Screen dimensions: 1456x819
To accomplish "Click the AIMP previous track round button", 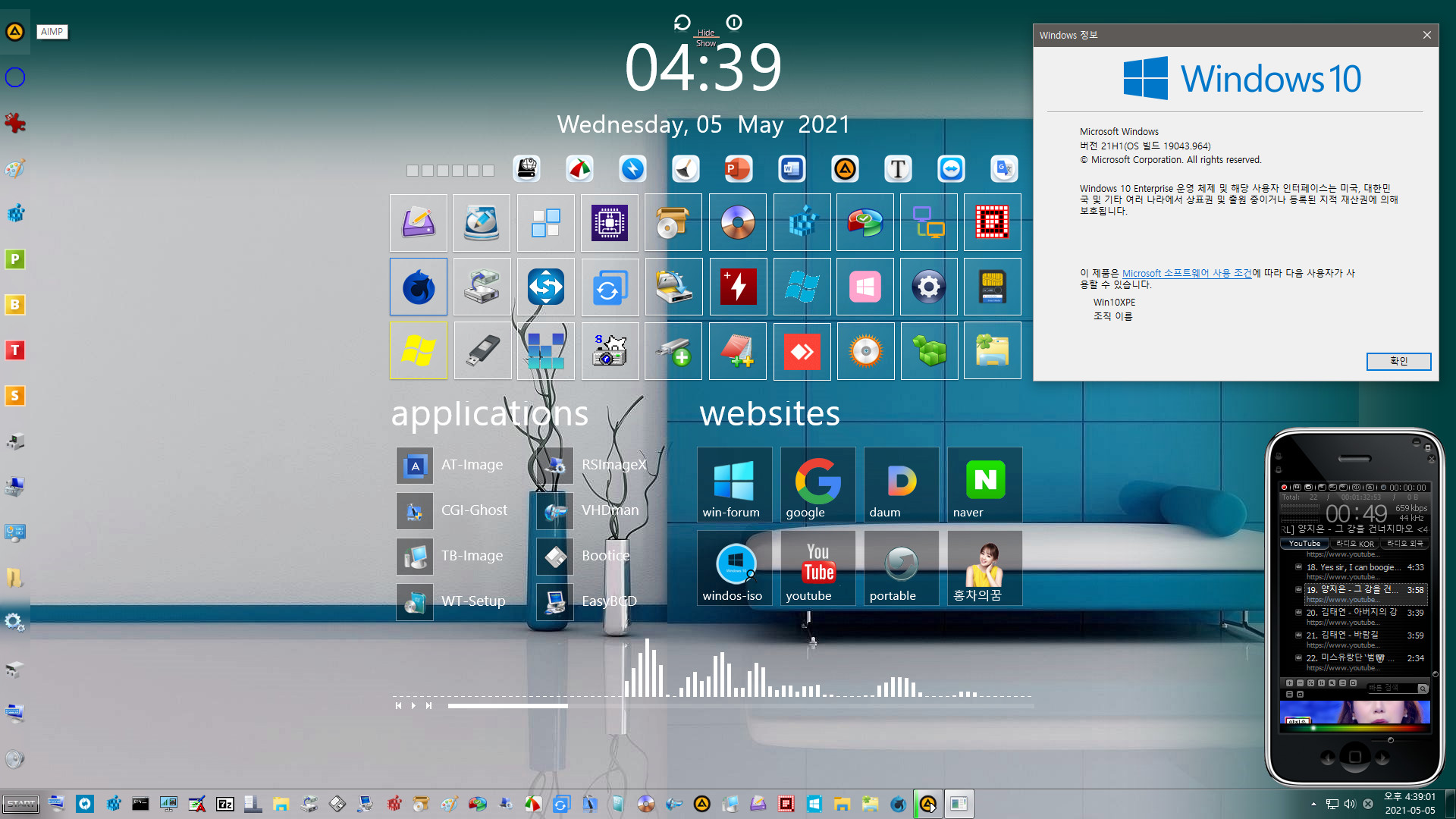I will point(1328,758).
